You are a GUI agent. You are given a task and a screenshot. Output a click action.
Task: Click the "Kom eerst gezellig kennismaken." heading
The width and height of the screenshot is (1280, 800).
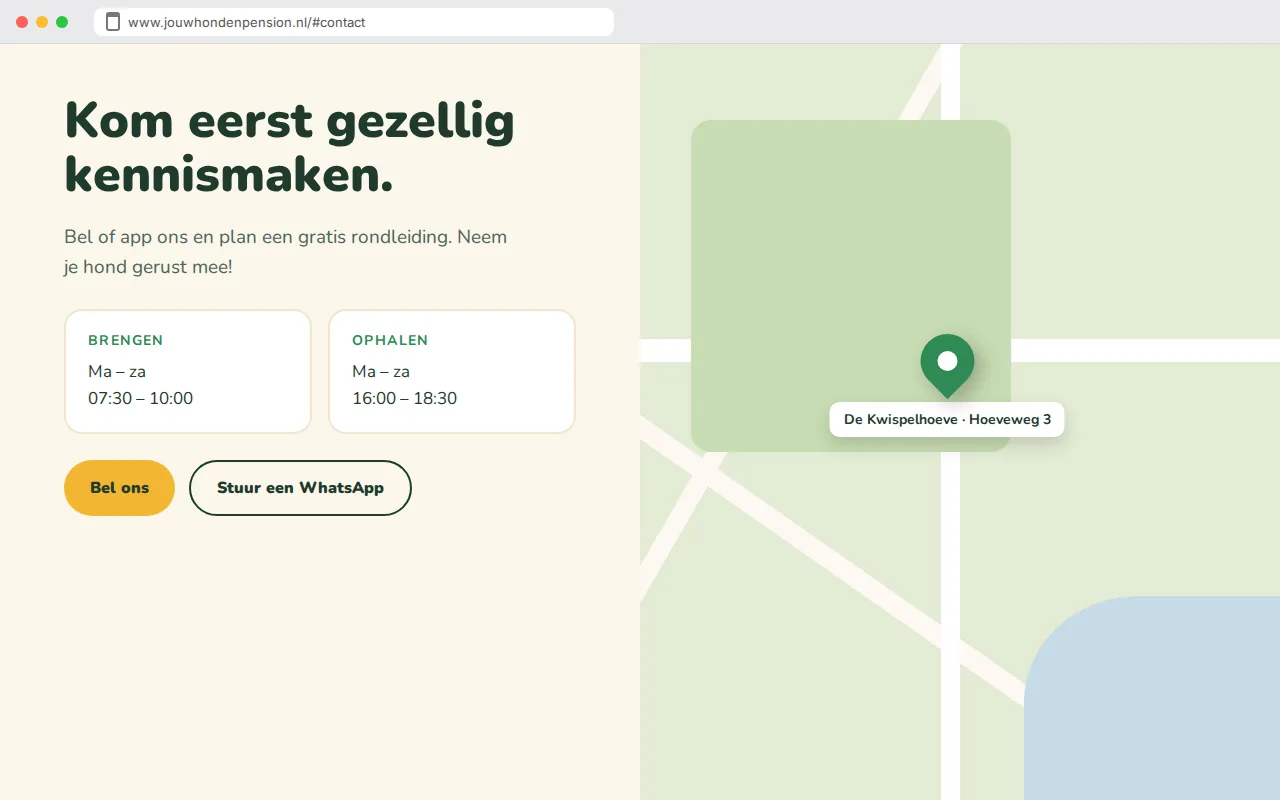[x=289, y=148]
